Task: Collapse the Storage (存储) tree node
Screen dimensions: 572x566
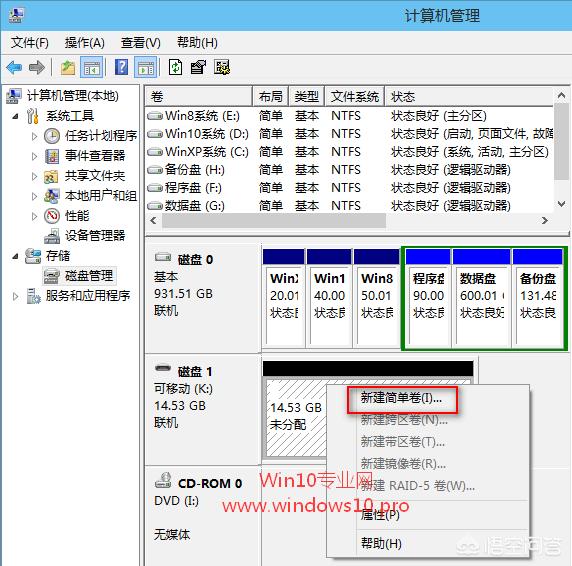Action: pos(15,256)
